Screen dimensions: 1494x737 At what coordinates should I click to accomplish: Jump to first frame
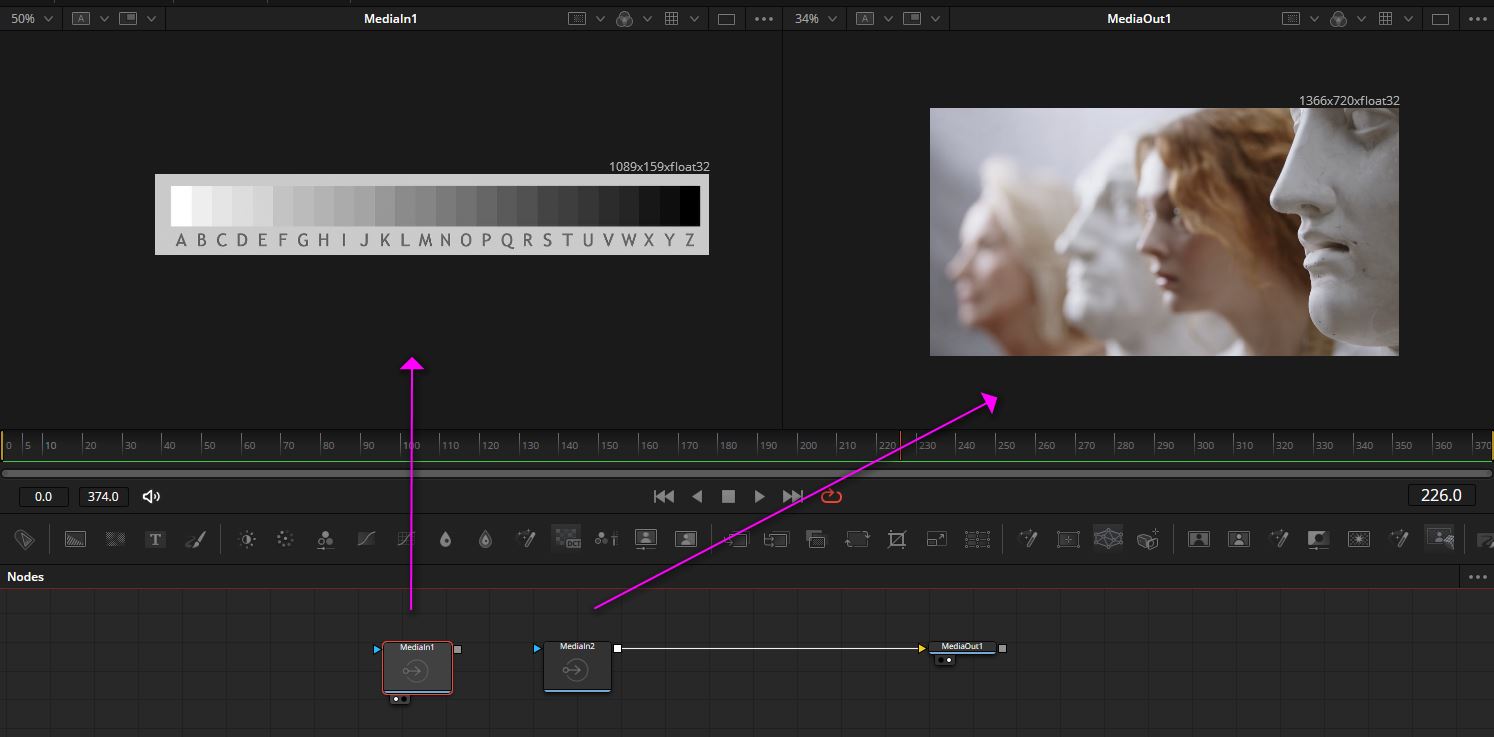(663, 496)
